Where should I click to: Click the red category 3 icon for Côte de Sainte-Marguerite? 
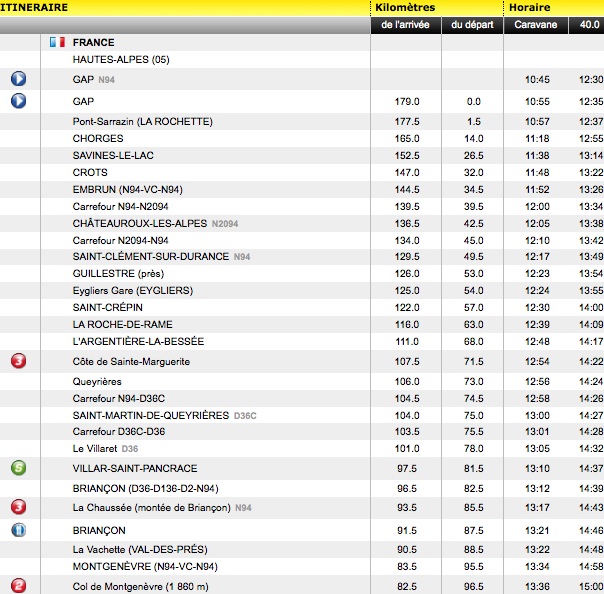click(x=18, y=361)
